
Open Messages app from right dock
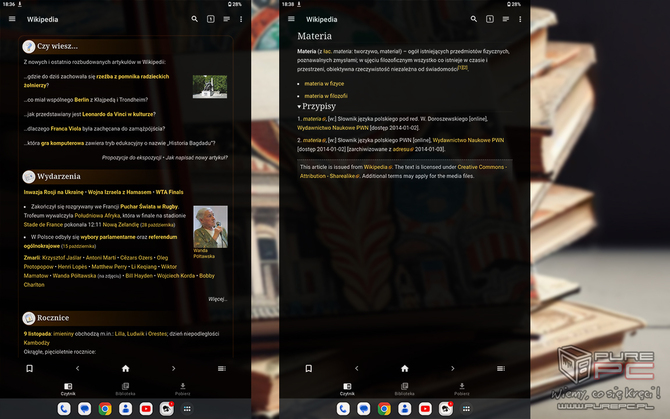[x=364, y=409]
